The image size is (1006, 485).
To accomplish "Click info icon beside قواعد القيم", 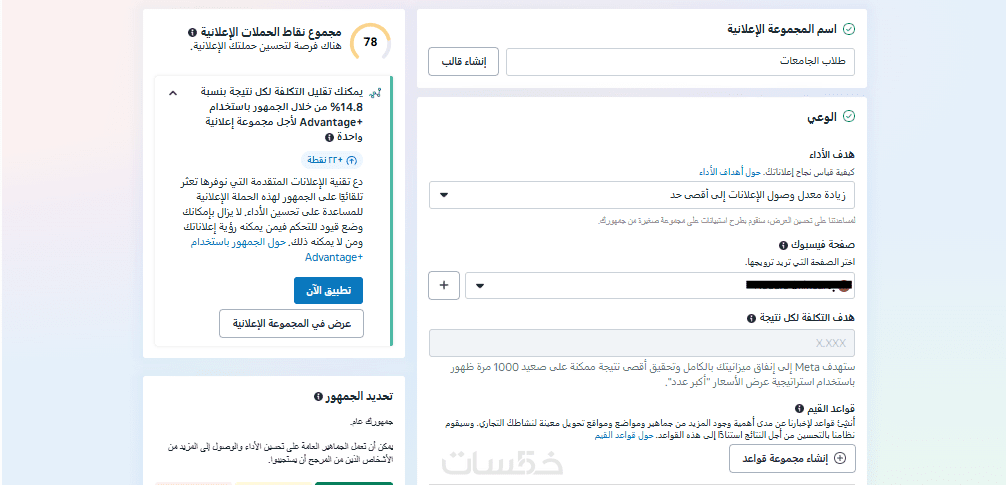I will click(x=799, y=409).
